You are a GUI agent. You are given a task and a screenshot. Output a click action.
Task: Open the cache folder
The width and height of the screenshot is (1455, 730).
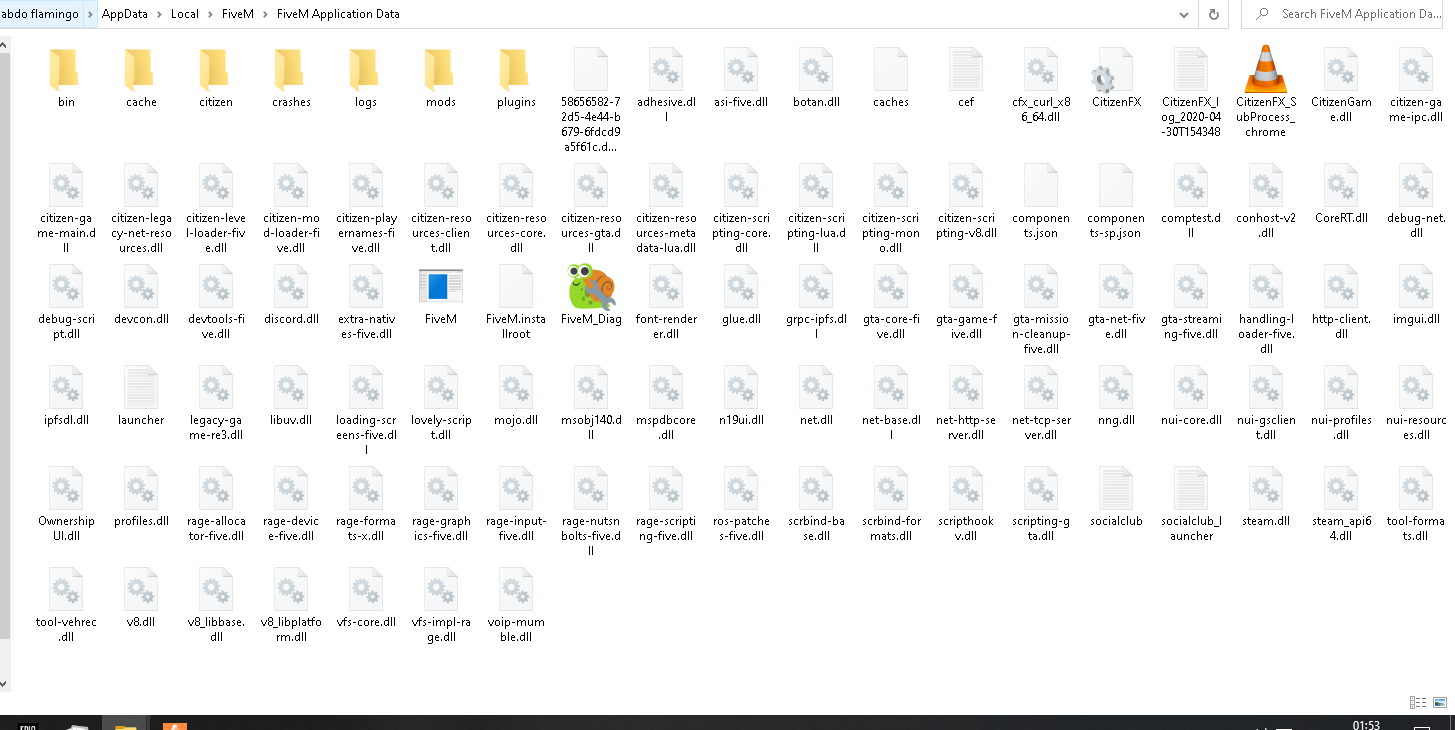(141, 78)
